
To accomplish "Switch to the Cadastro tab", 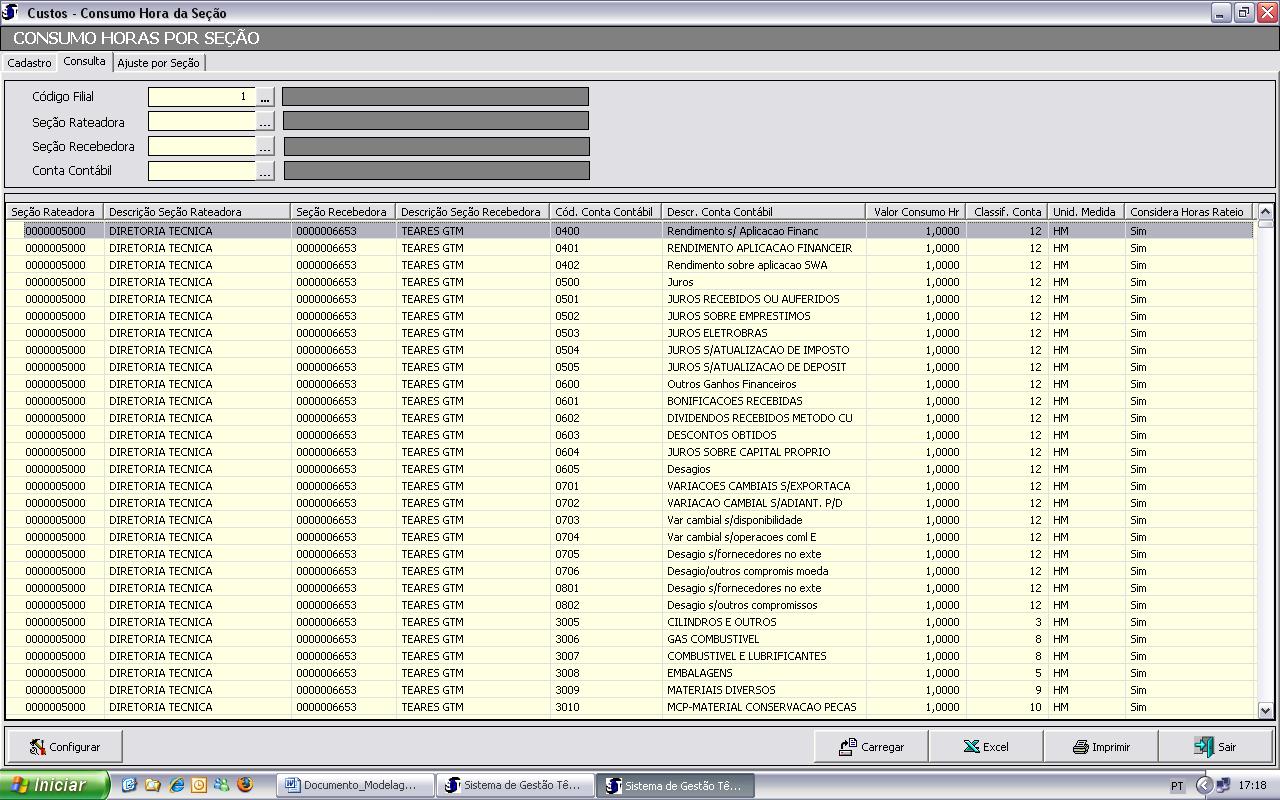I will click(29, 63).
